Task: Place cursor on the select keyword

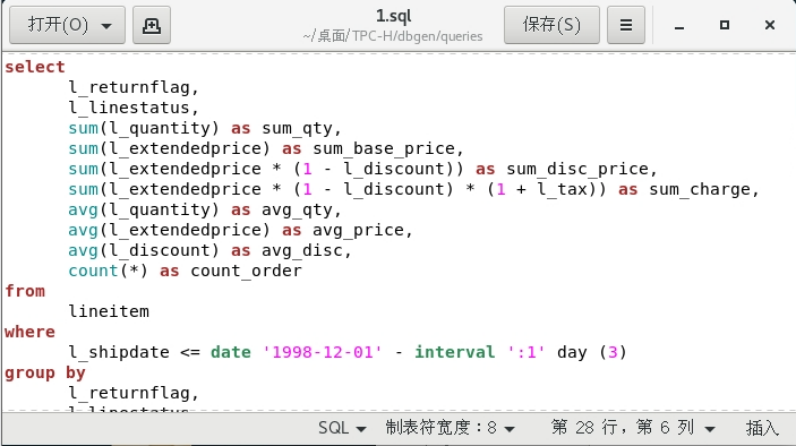Action: (x=35, y=67)
